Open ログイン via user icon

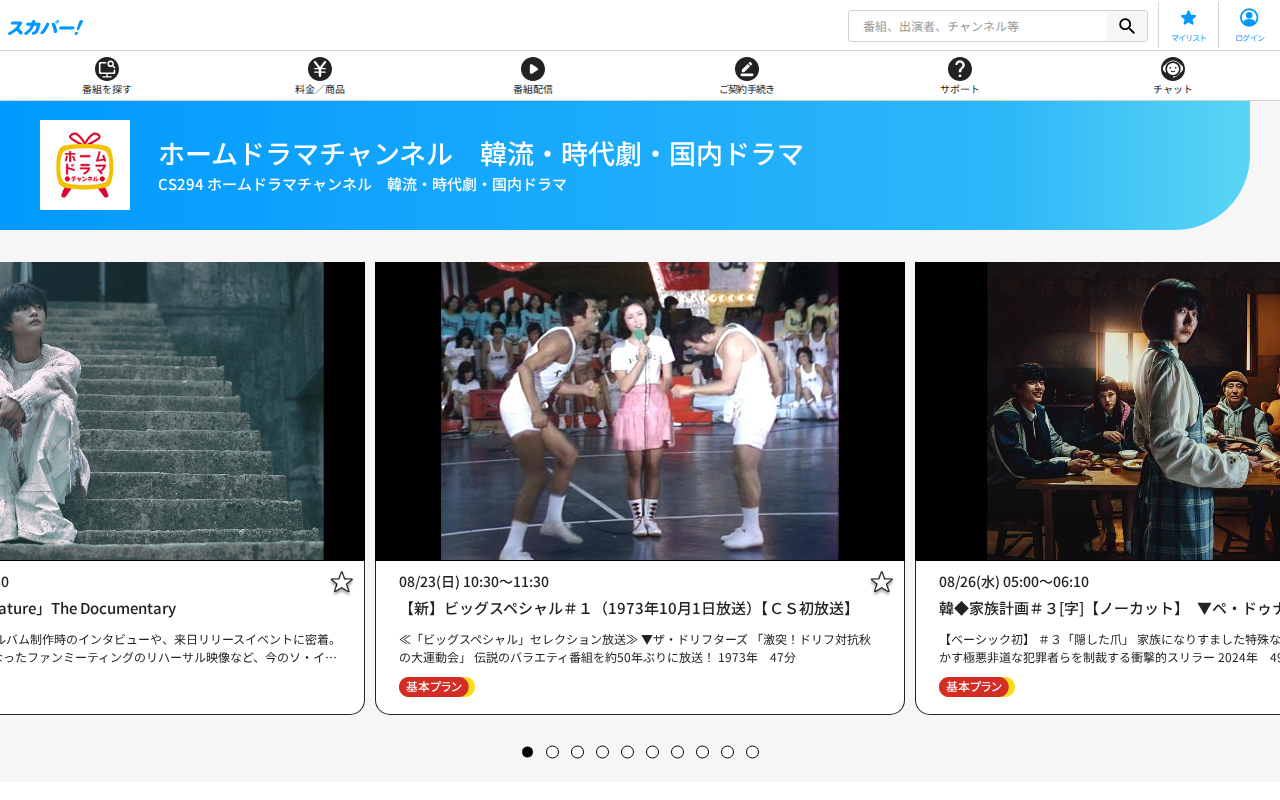point(1249,25)
